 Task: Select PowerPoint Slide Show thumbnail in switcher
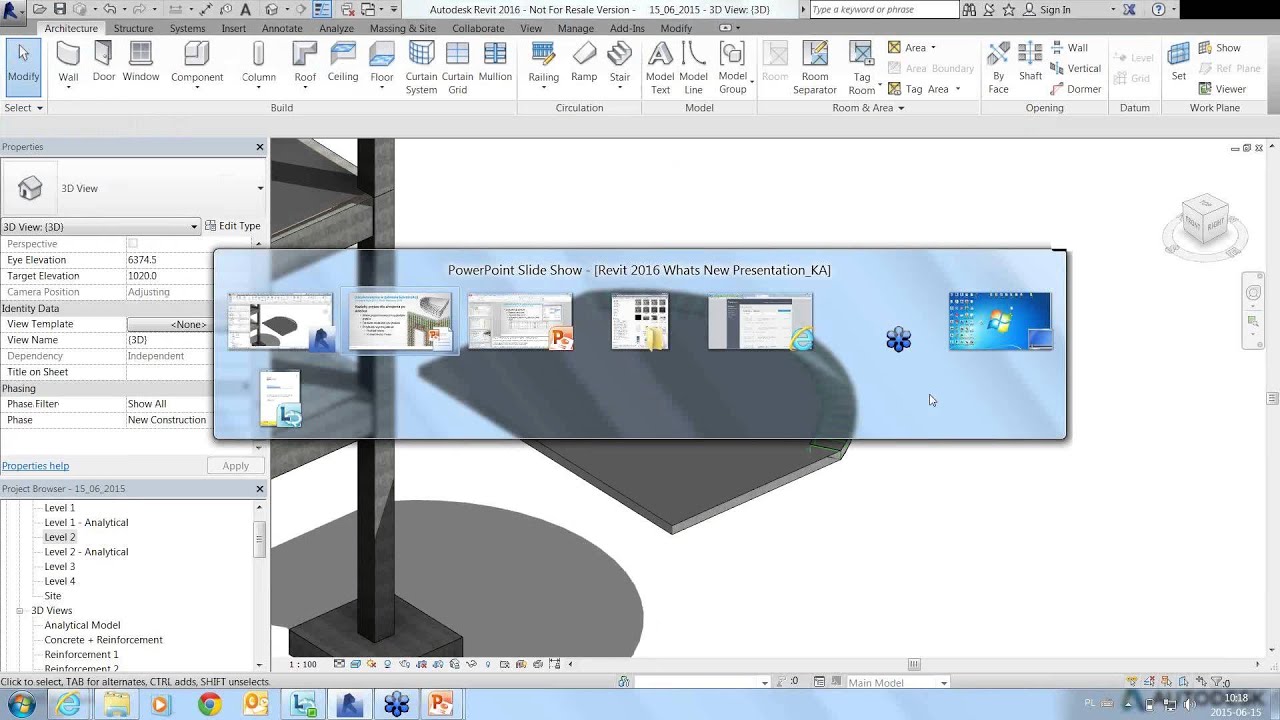coord(400,321)
